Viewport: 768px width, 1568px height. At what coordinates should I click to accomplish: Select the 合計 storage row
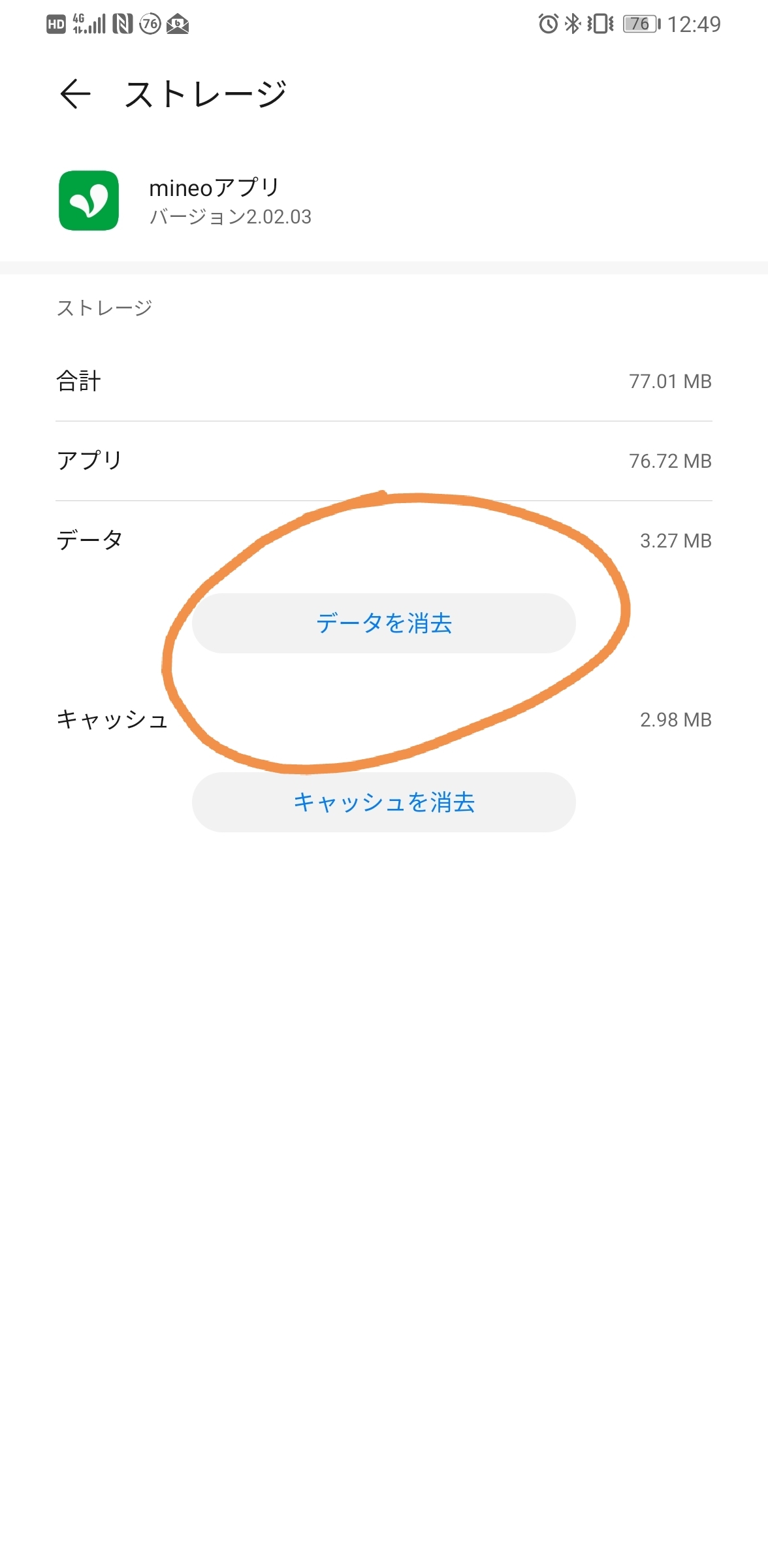[383, 381]
